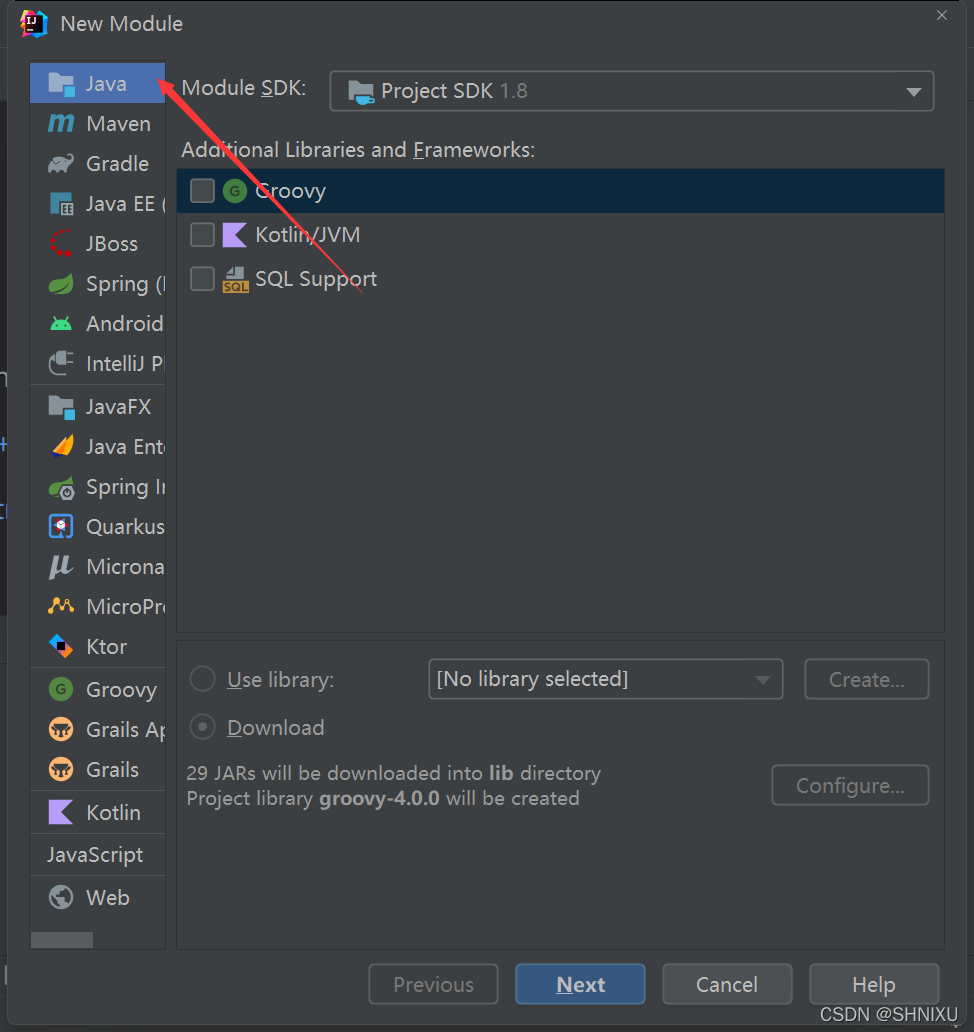Open the No library selected combo box
Viewport: 974px width, 1032px height.
605,679
